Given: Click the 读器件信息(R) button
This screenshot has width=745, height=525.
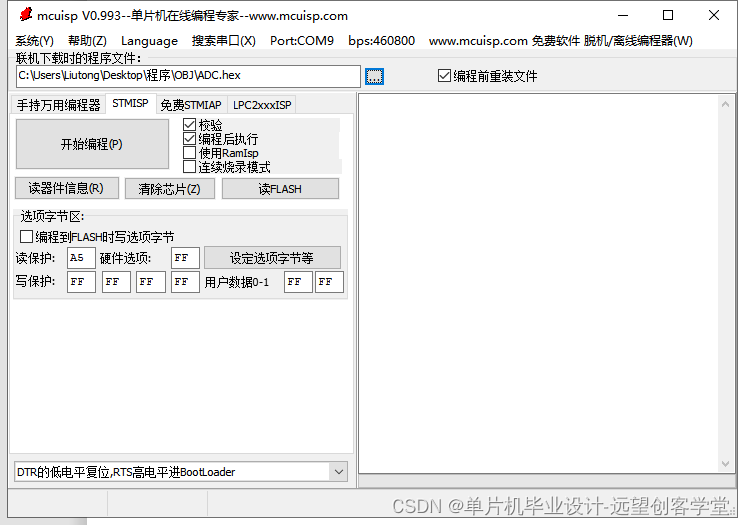Looking at the screenshot, I should coord(67,189).
